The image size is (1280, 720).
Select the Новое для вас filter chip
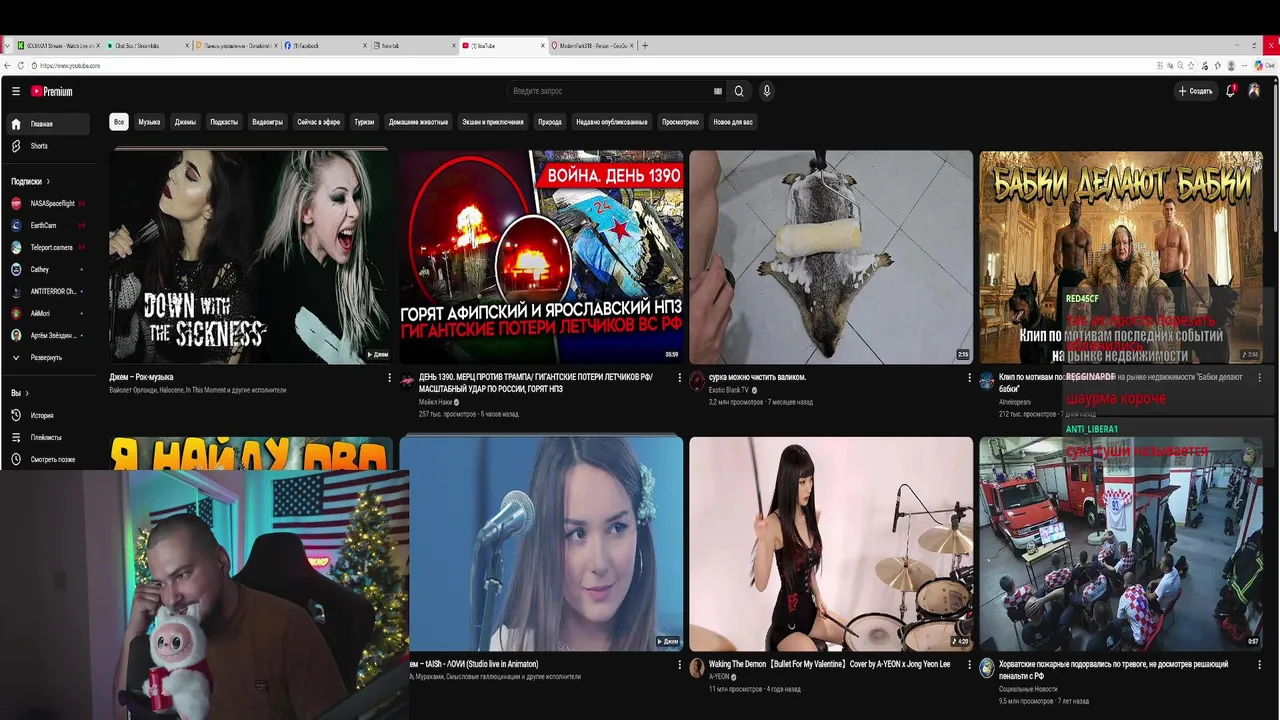pos(733,122)
